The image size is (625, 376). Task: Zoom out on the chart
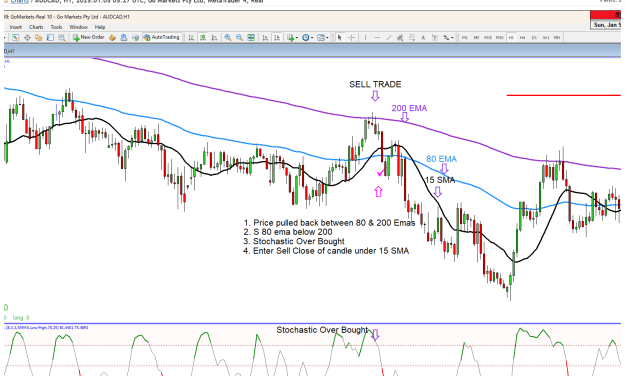coord(239,37)
